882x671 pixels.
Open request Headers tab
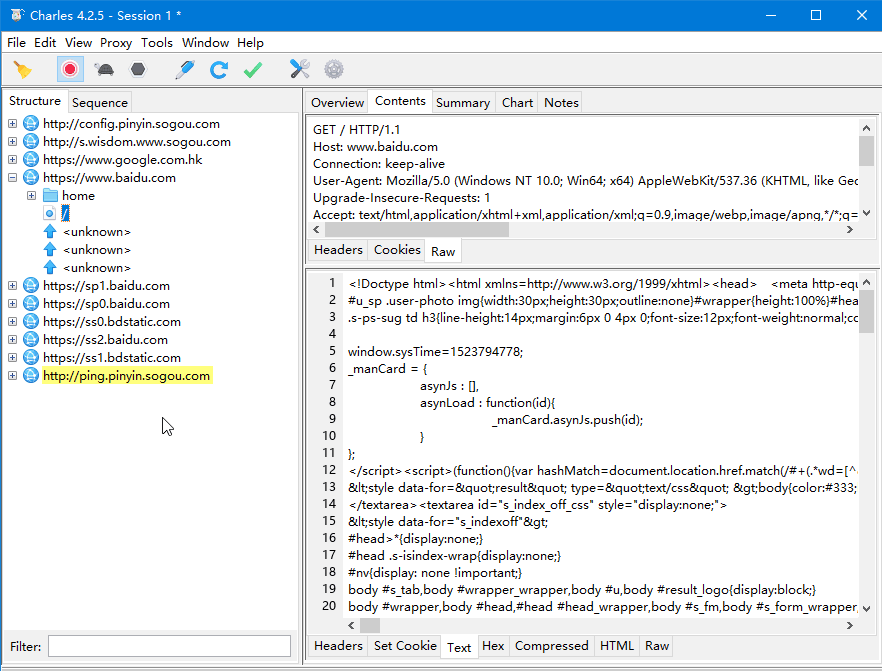(338, 250)
